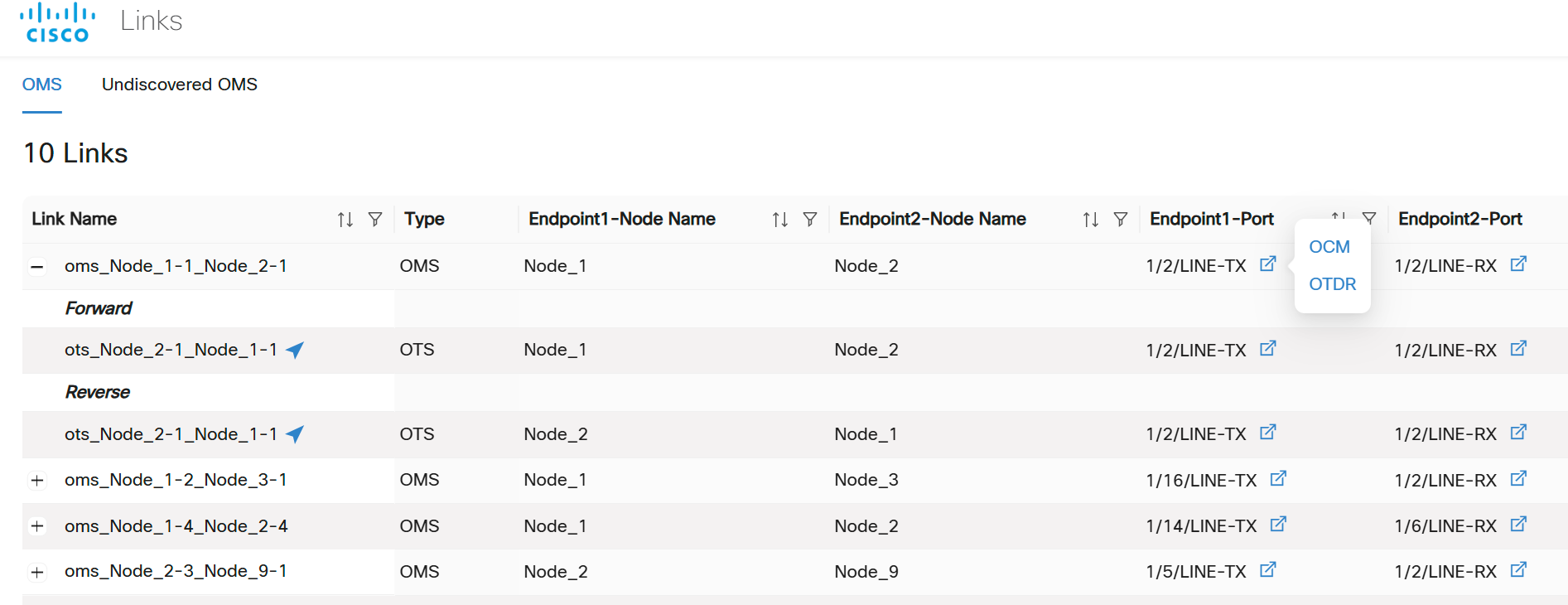This screenshot has height=605, width=1568.
Task: Click 1/14/LINE-TX port text
Action: [x=1202, y=526]
